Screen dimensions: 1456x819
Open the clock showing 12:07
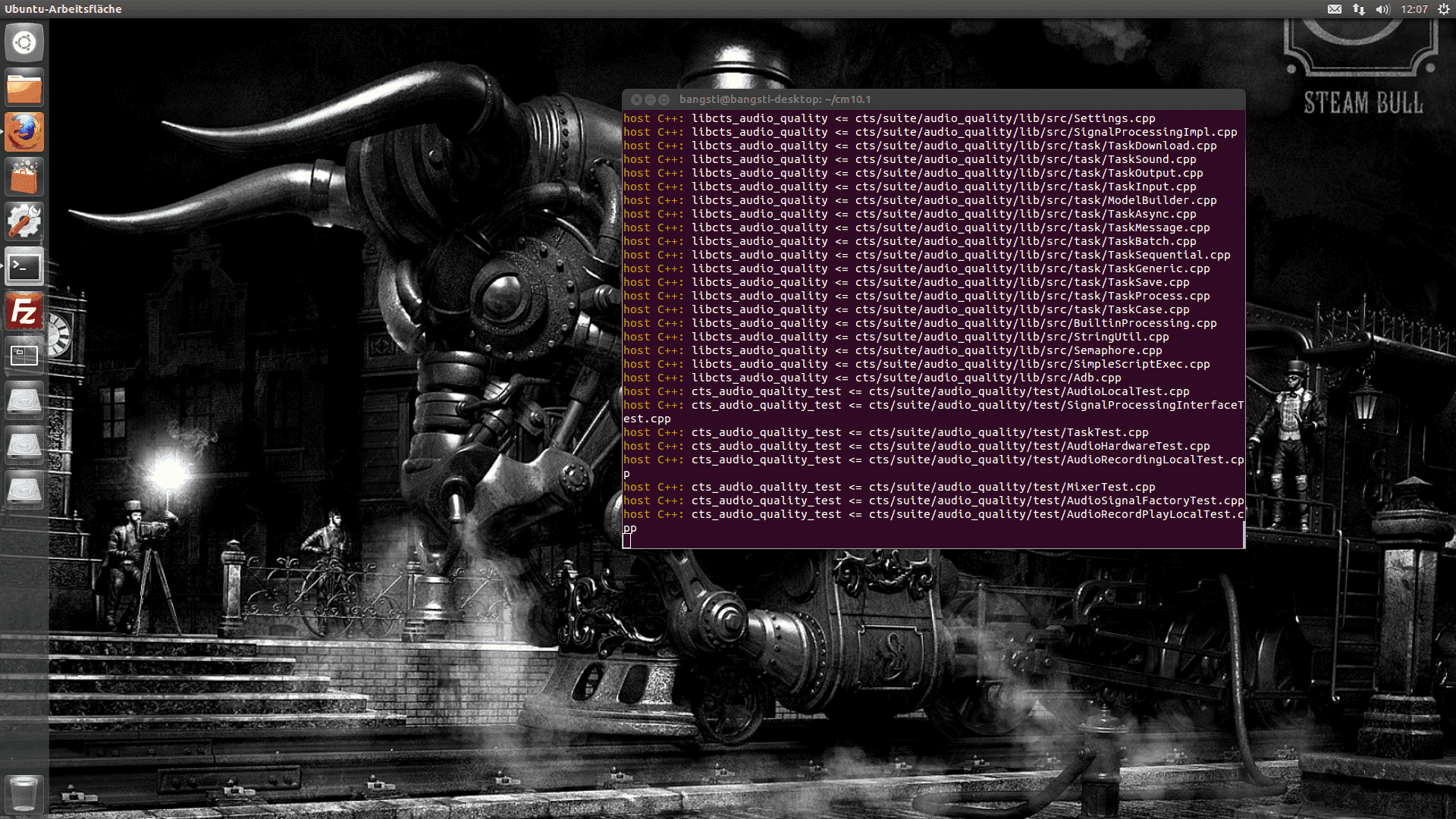1414,9
